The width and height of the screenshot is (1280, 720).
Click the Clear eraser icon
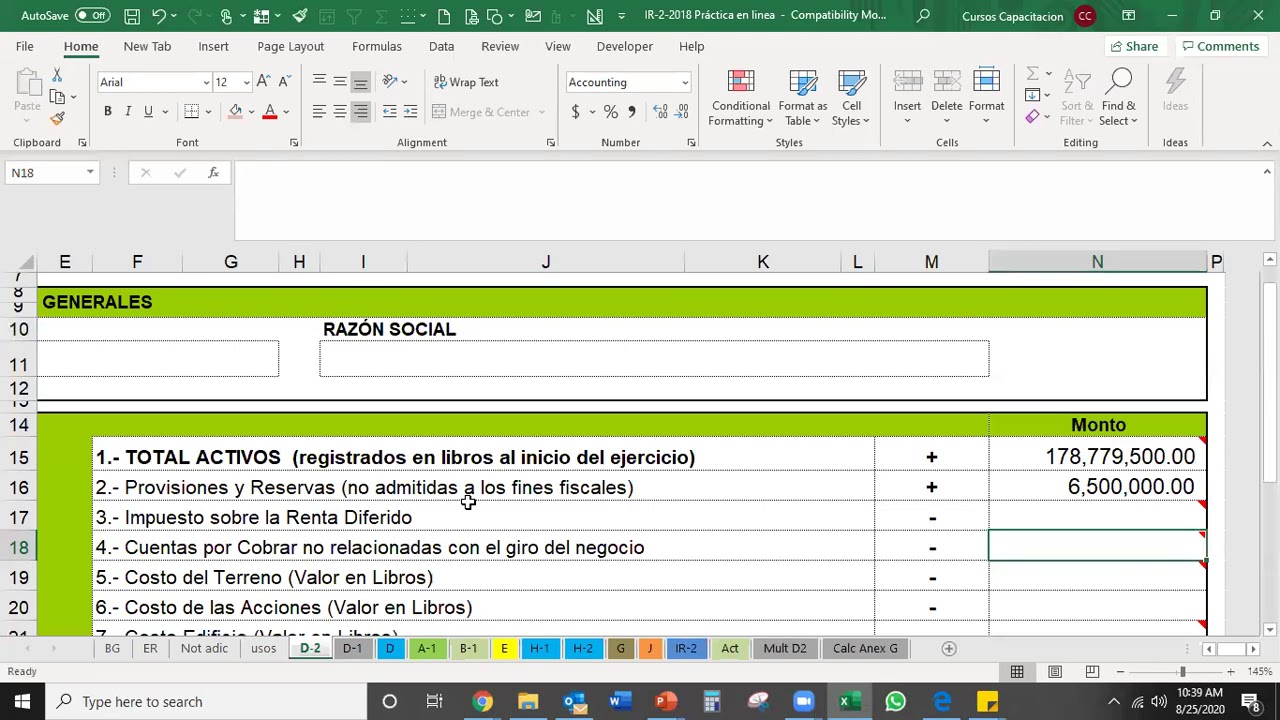(1032, 117)
